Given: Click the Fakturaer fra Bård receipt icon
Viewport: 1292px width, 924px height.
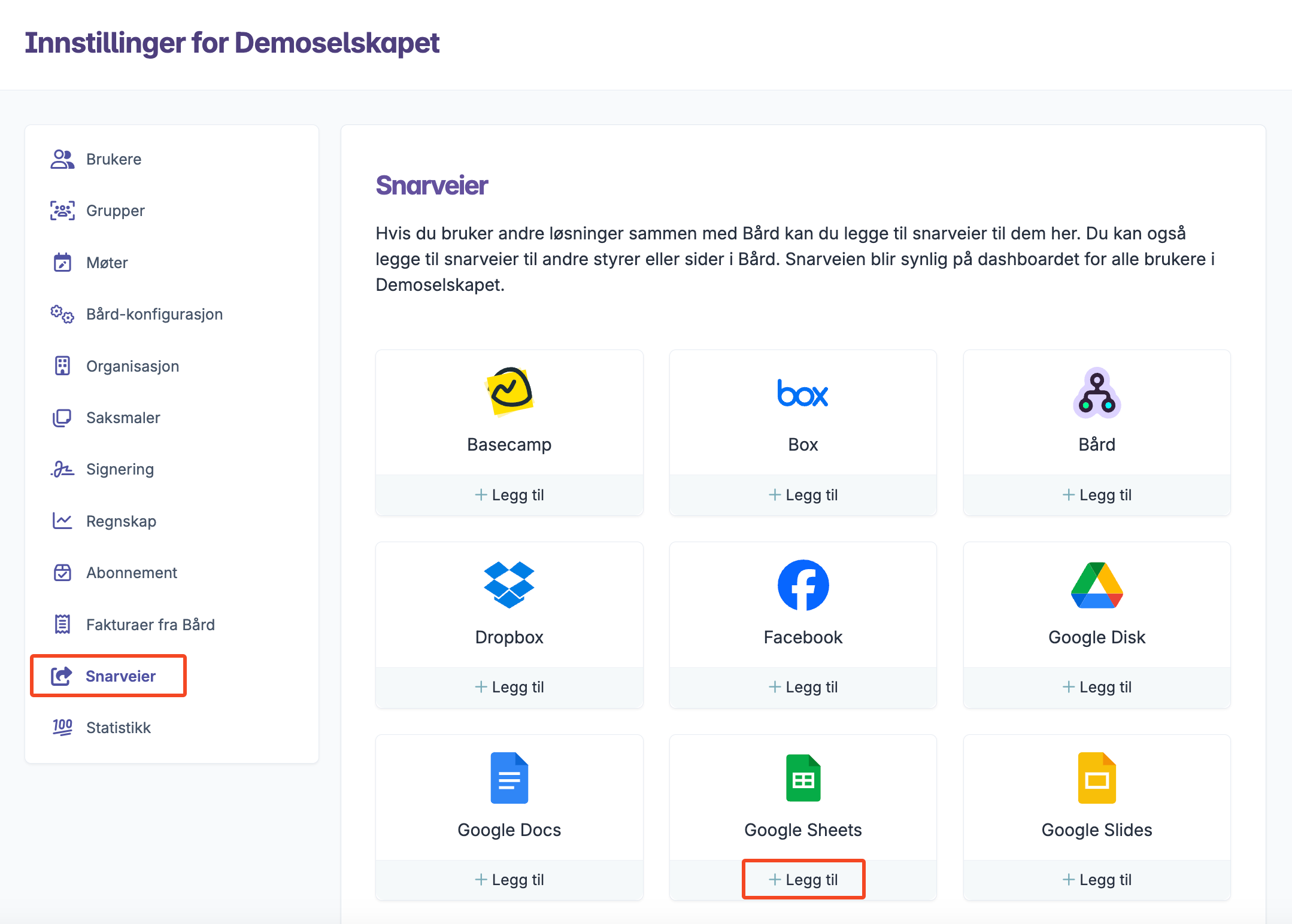Looking at the screenshot, I should tap(62, 624).
